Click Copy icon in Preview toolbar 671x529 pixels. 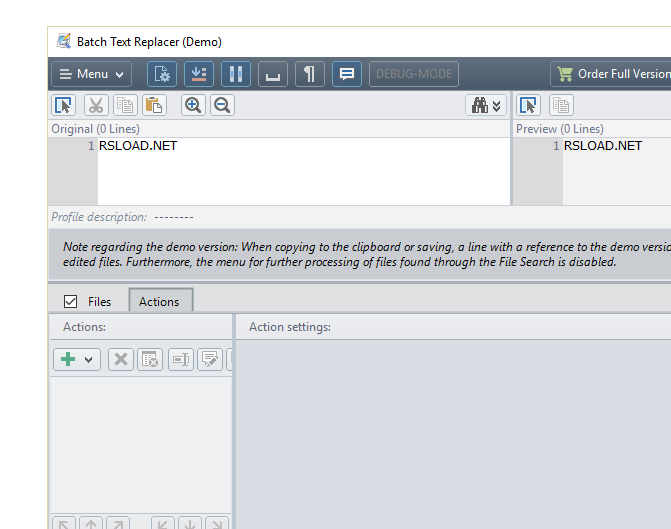[561, 105]
